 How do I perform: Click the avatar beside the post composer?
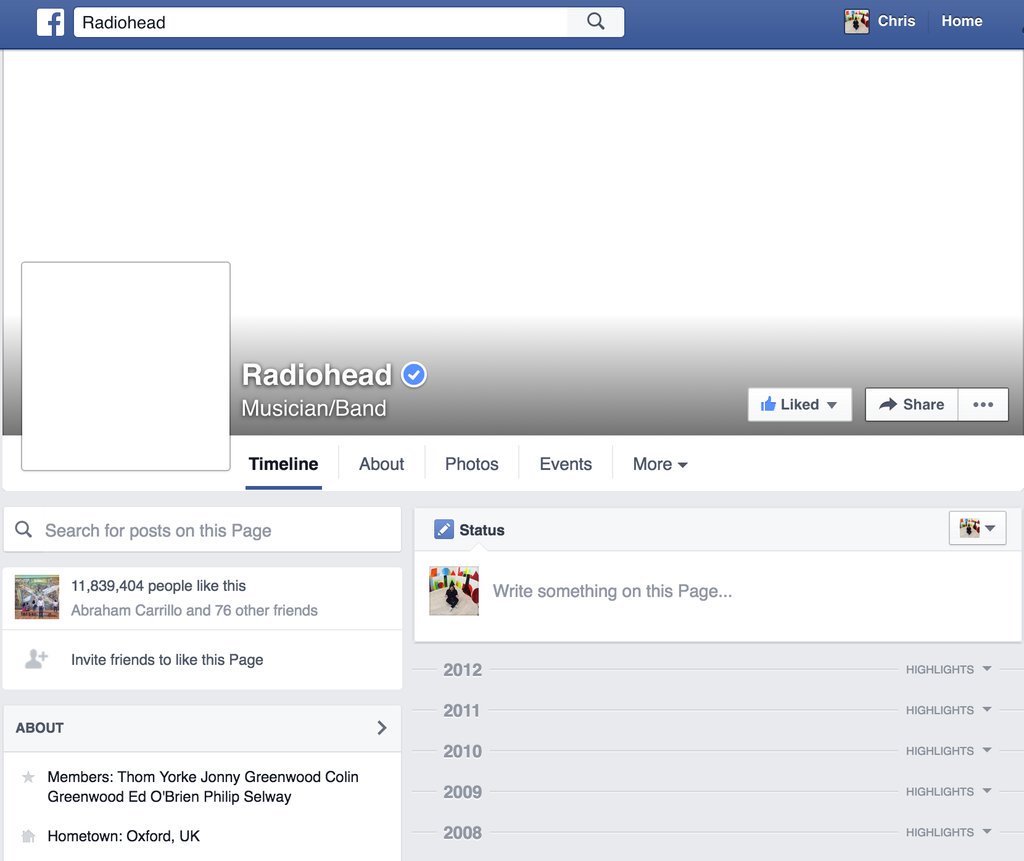[x=454, y=591]
